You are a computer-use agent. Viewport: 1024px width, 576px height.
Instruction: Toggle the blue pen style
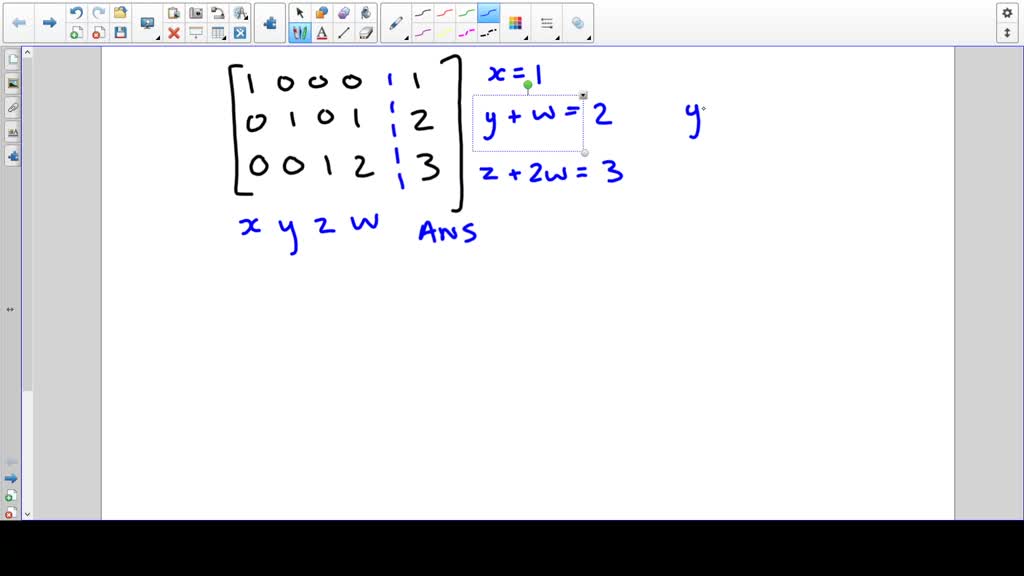click(x=488, y=13)
